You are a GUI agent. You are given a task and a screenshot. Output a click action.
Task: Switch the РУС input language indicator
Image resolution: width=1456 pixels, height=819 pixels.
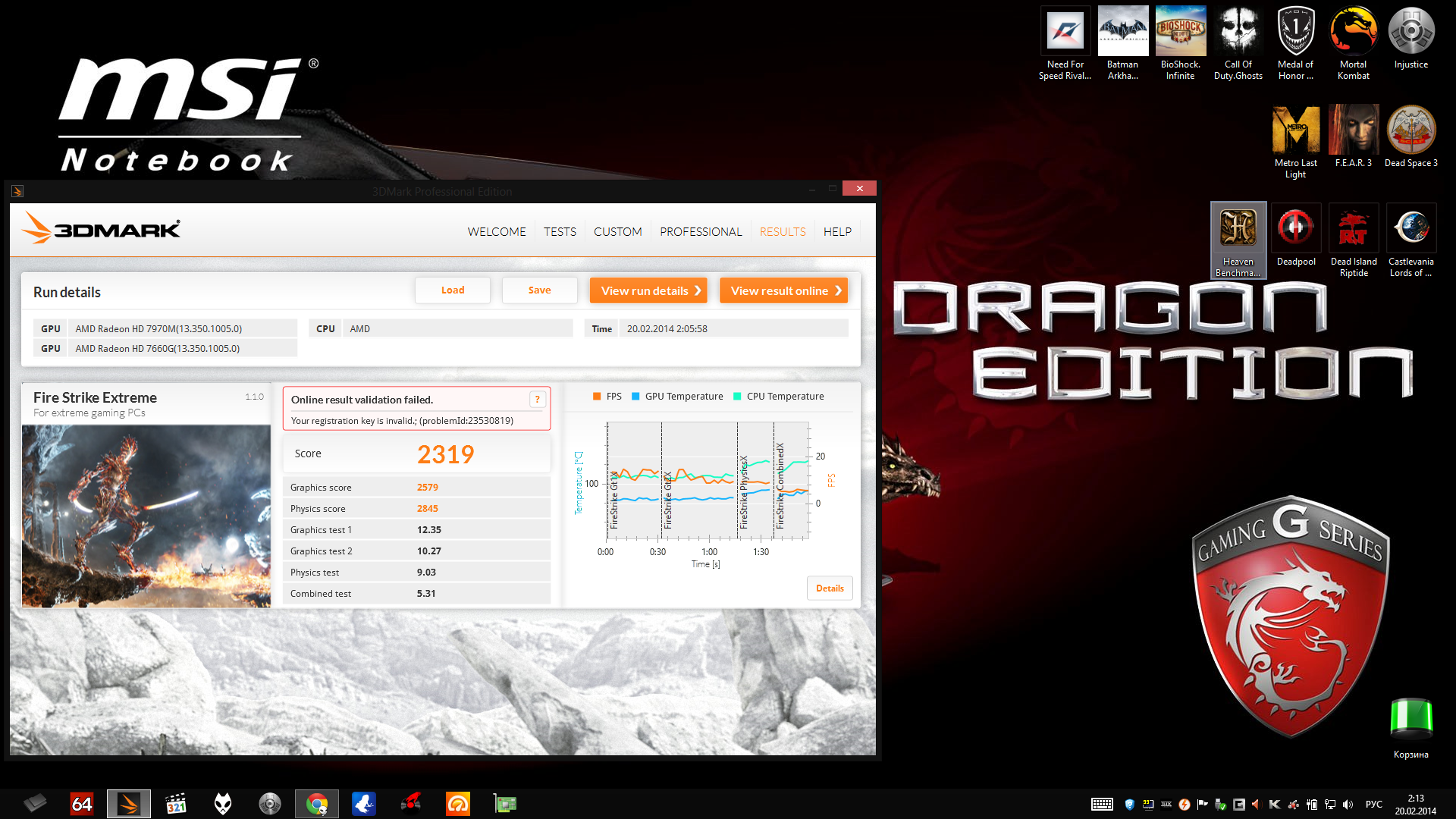(1373, 805)
